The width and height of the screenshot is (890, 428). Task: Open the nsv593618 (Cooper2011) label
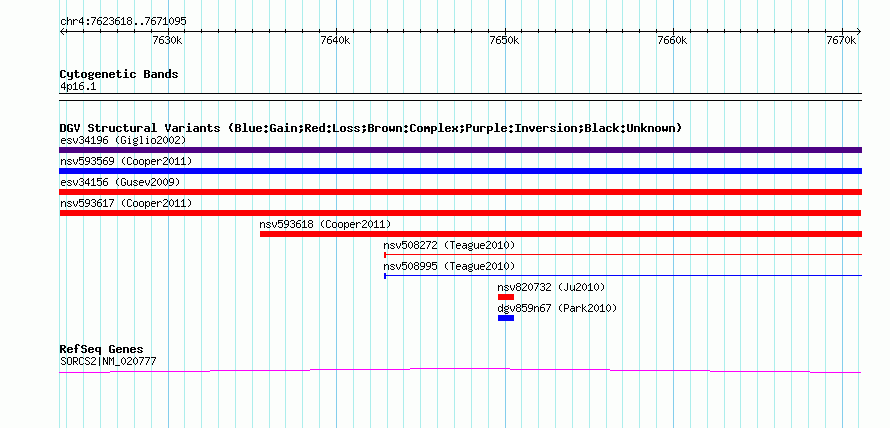325,224
